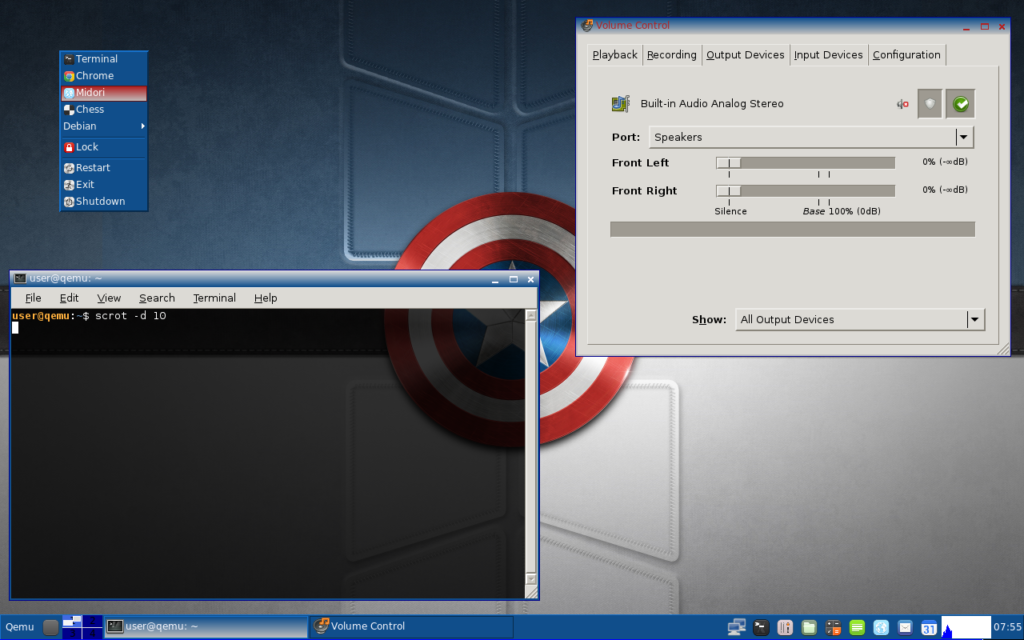Click the network computers icon in taskbar

click(x=737, y=627)
